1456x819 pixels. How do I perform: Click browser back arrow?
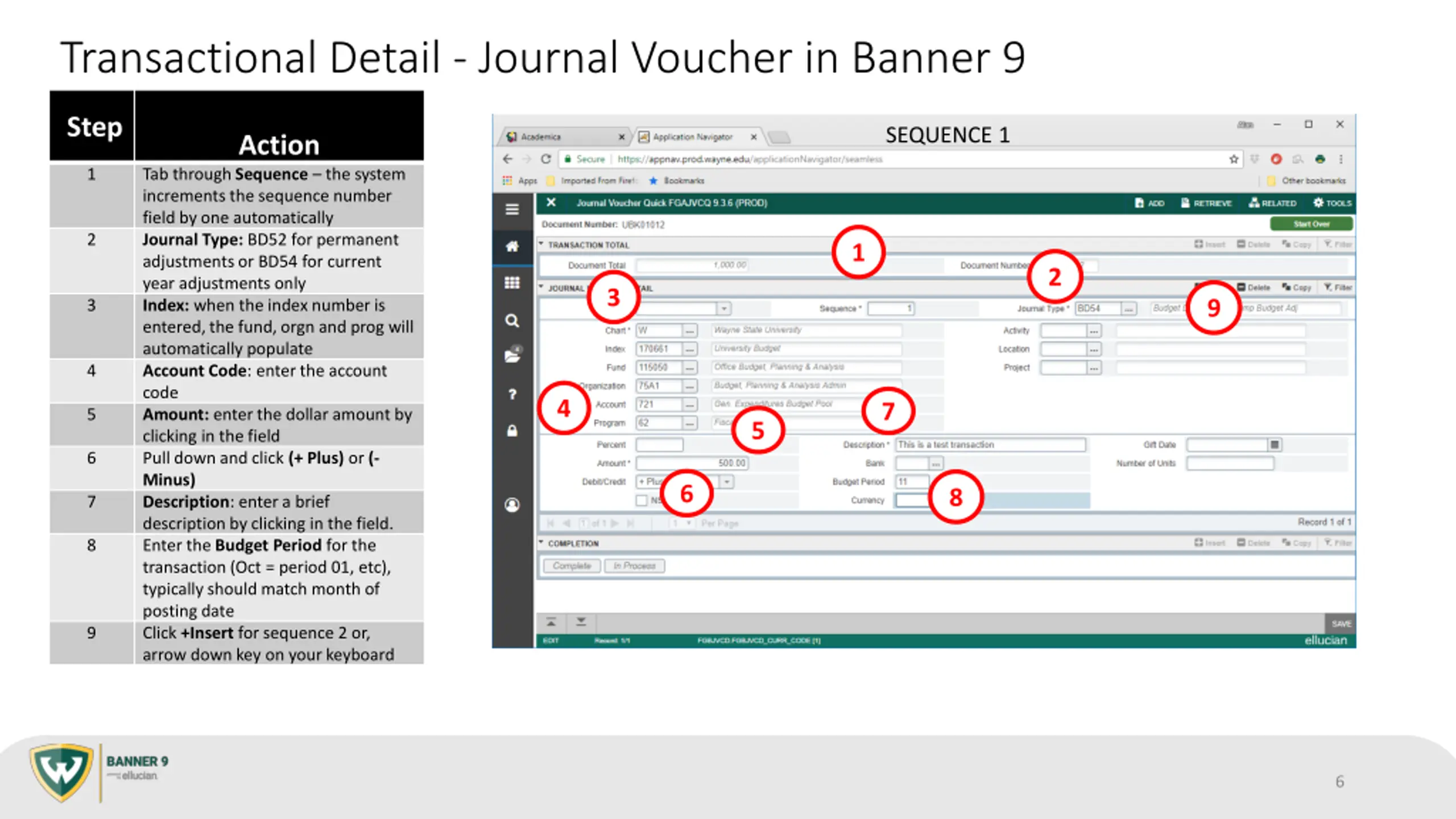point(508,159)
